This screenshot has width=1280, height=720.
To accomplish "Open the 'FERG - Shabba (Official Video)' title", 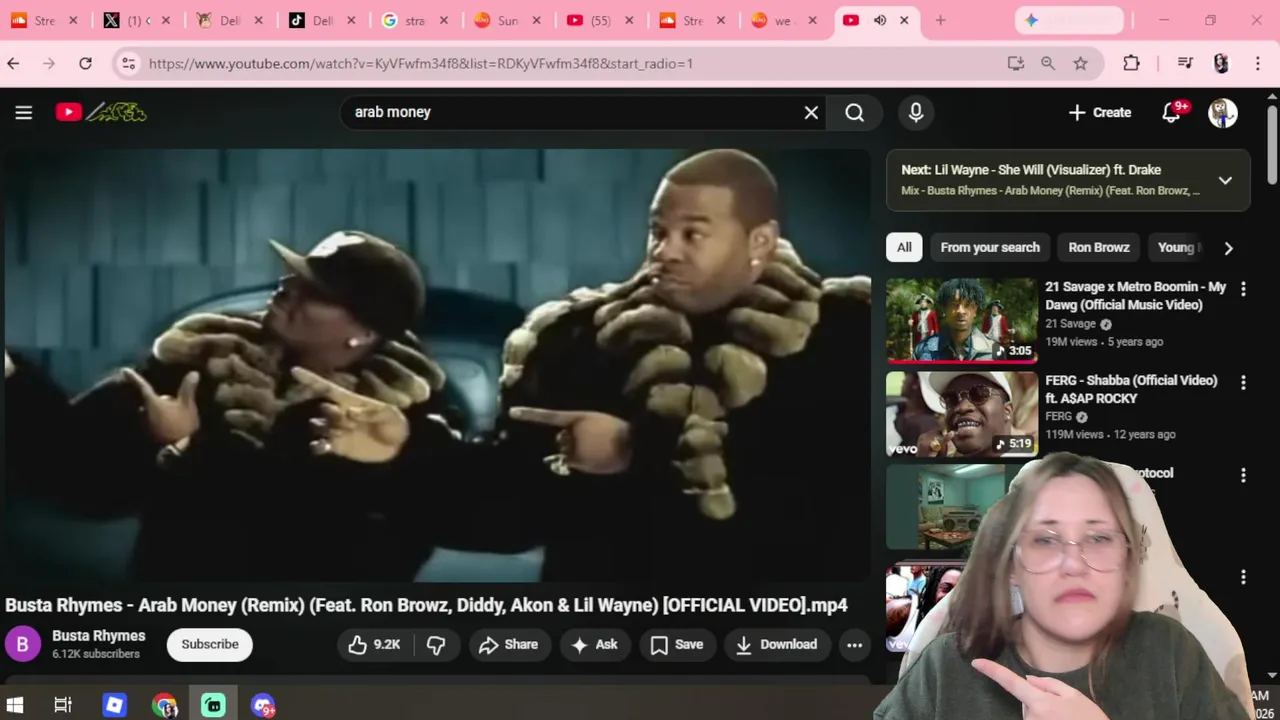I will click(x=1131, y=389).
